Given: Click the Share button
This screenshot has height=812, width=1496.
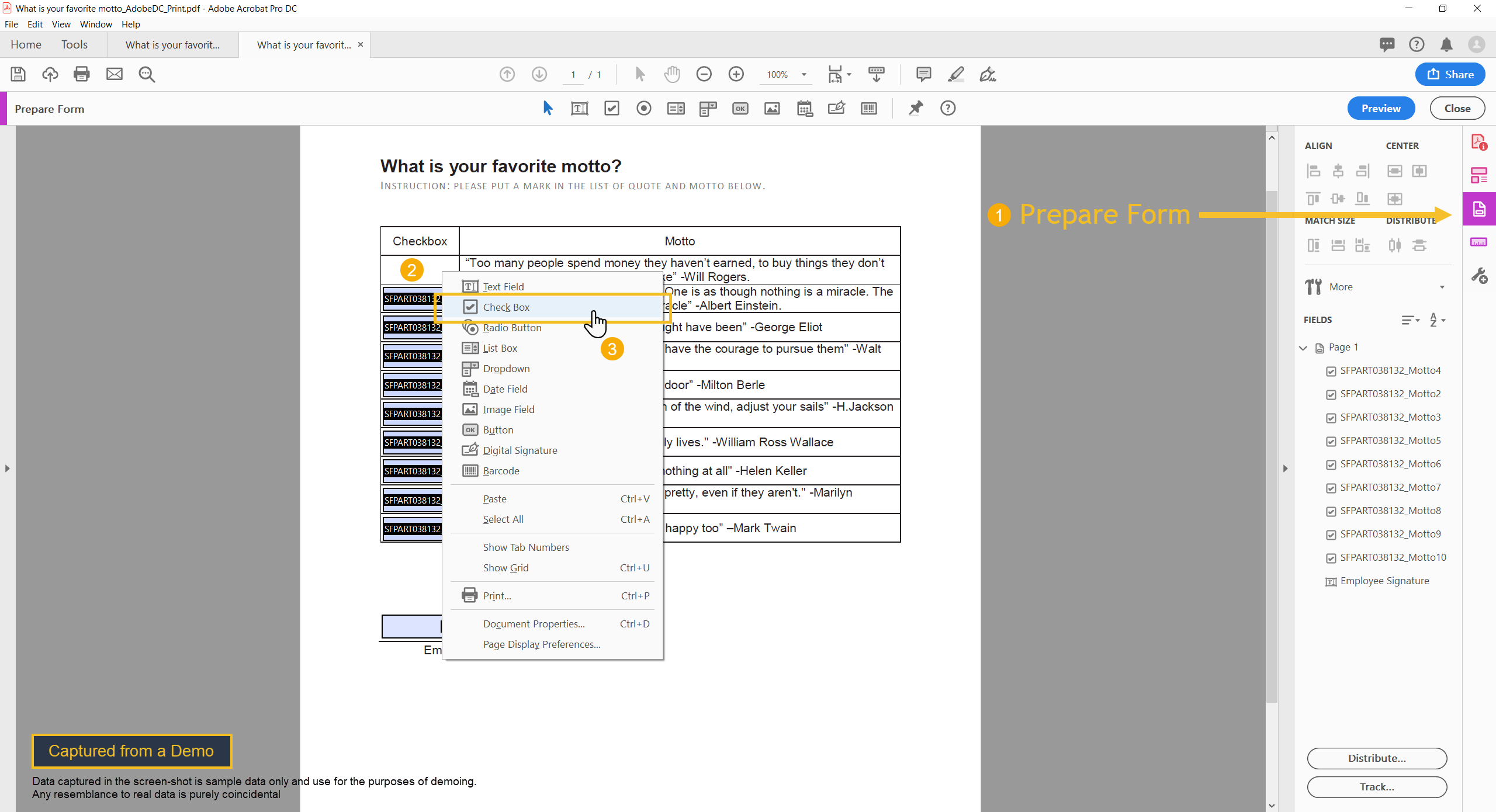Looking at the screenshot, I should (1450, 74).
